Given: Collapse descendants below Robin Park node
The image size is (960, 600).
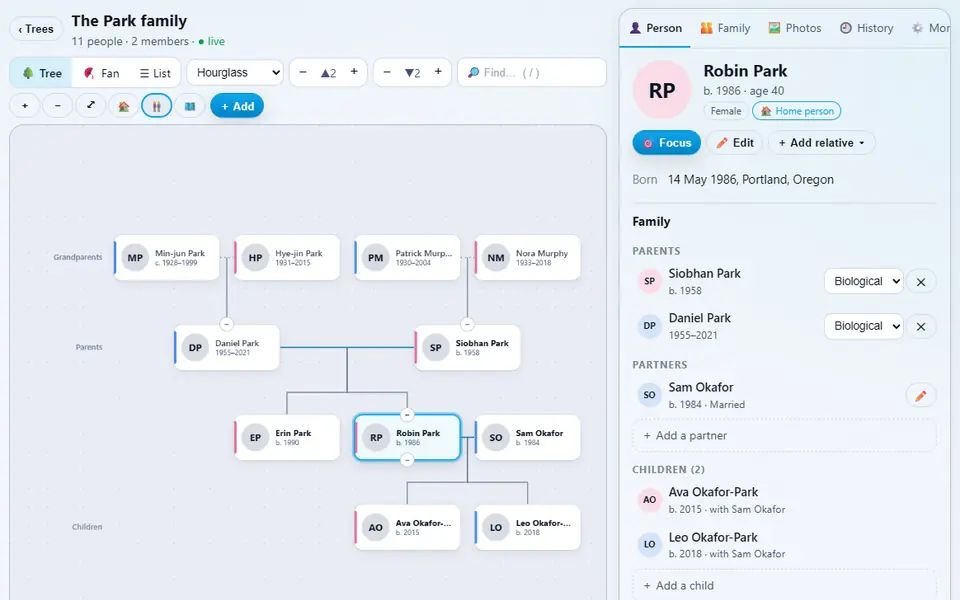Looking at the screenshot, I should [x=407, y=460].
